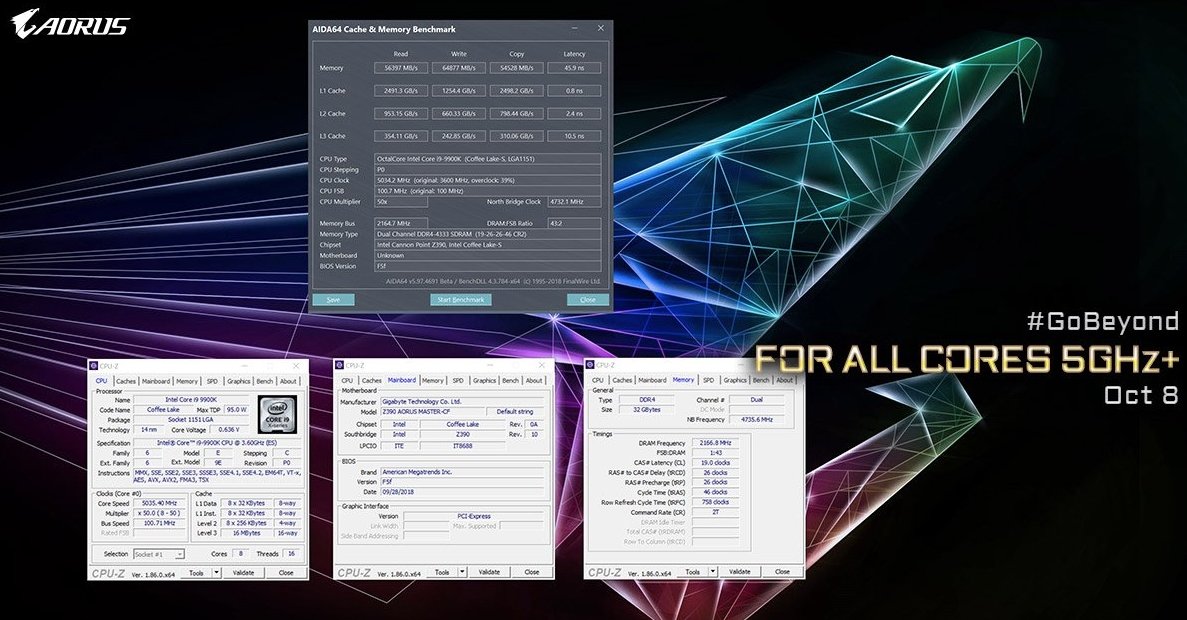Click the Memory Latency value 45.9 ns
Screen dimensions: 1187x620
click(575, 68)
